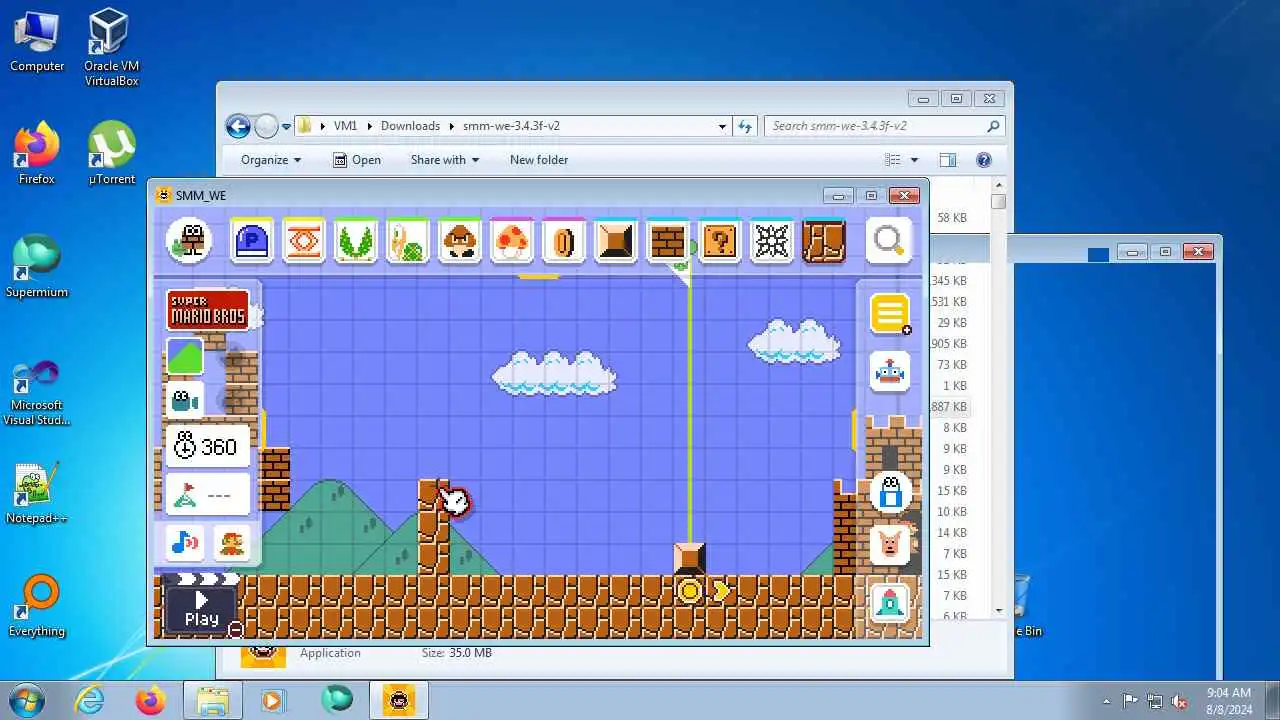This screenshot has height=720, width=1280.
Task: Select the P-Switch item in the palette
Action: [251, 241]
